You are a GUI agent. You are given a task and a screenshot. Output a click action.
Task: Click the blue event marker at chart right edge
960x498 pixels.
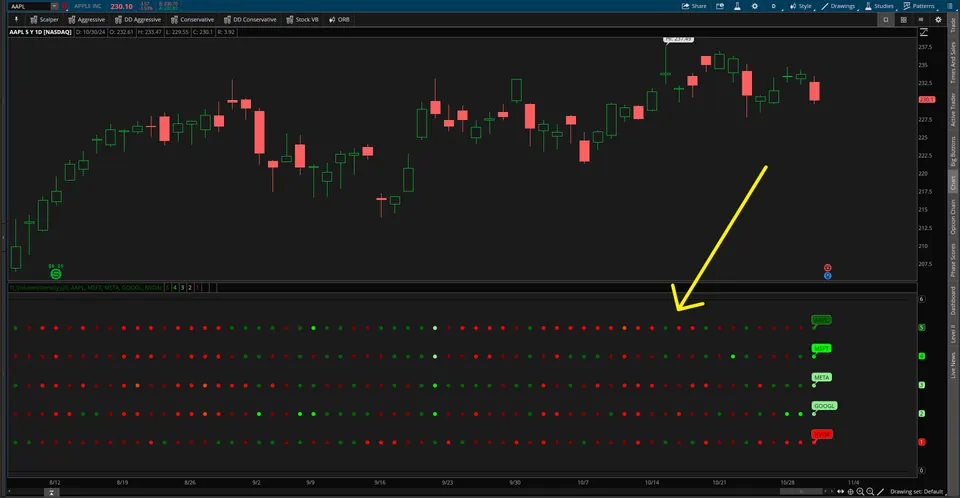(x=828, y=276)
